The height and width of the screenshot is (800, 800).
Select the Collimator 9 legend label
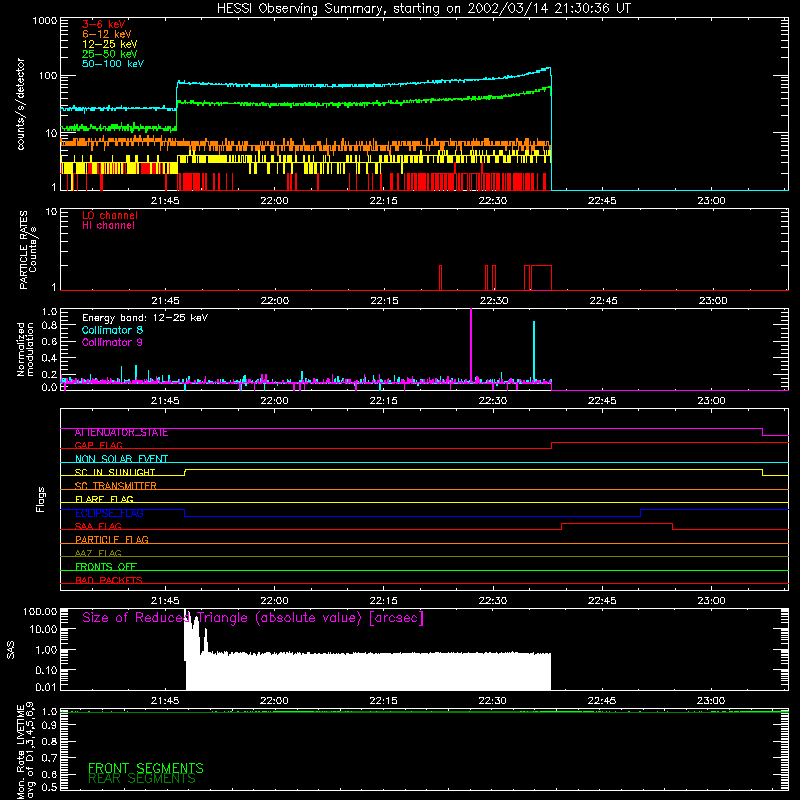(x=112, y=342)
